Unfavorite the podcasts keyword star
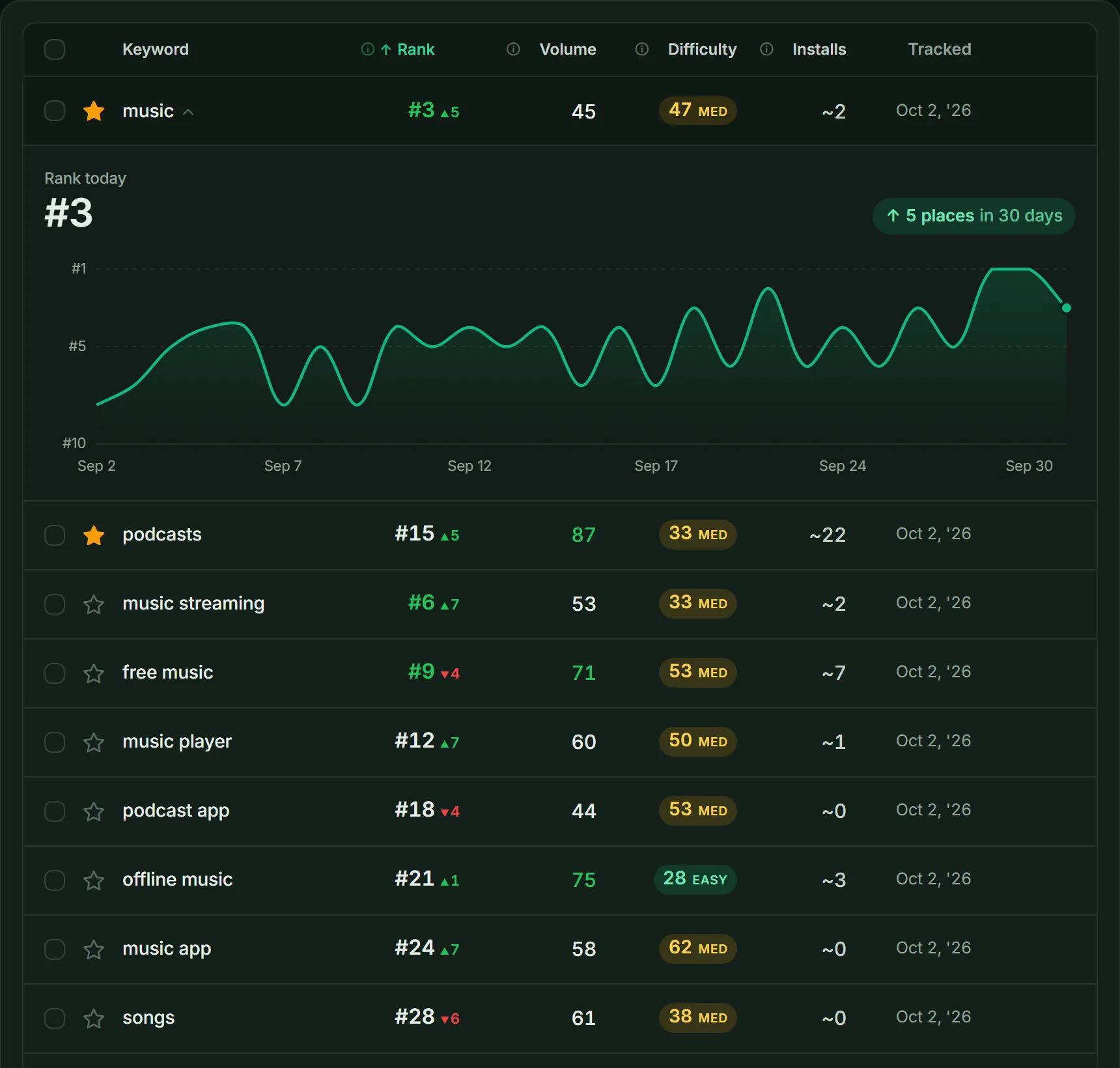 (94, 535)
